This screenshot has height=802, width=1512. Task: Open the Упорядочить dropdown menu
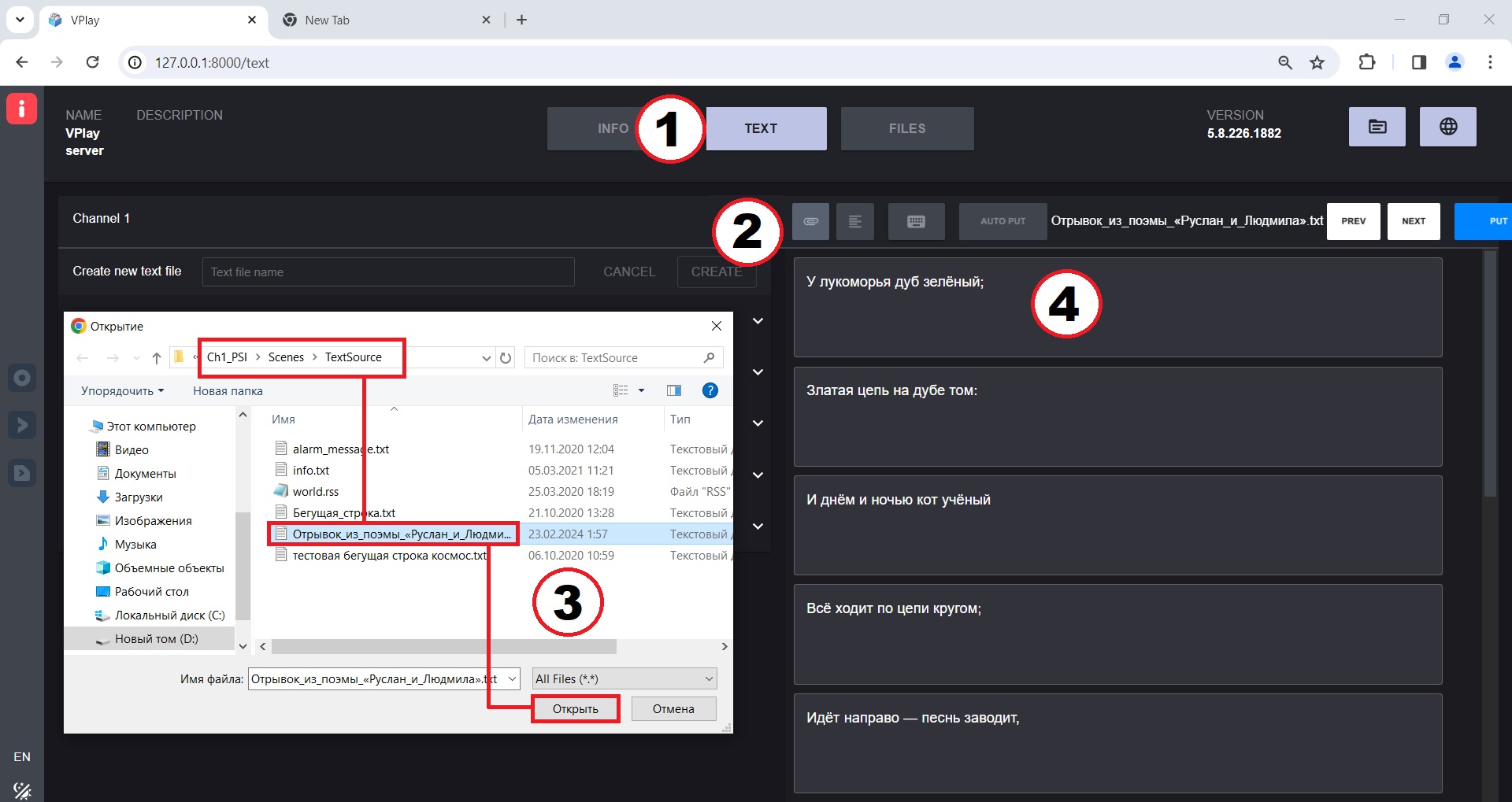(x=122, y=391)
